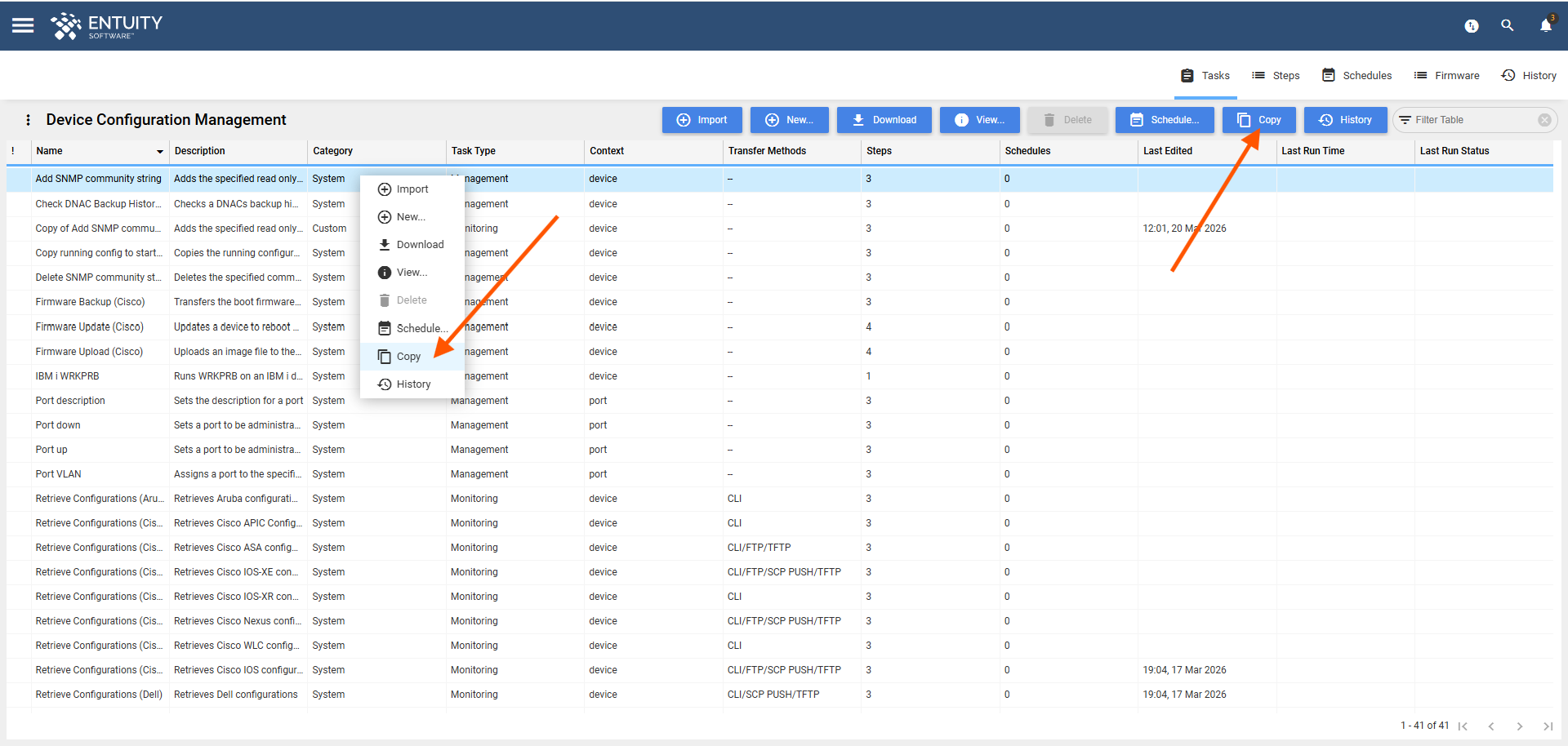Go to the next page of results

1520,726
